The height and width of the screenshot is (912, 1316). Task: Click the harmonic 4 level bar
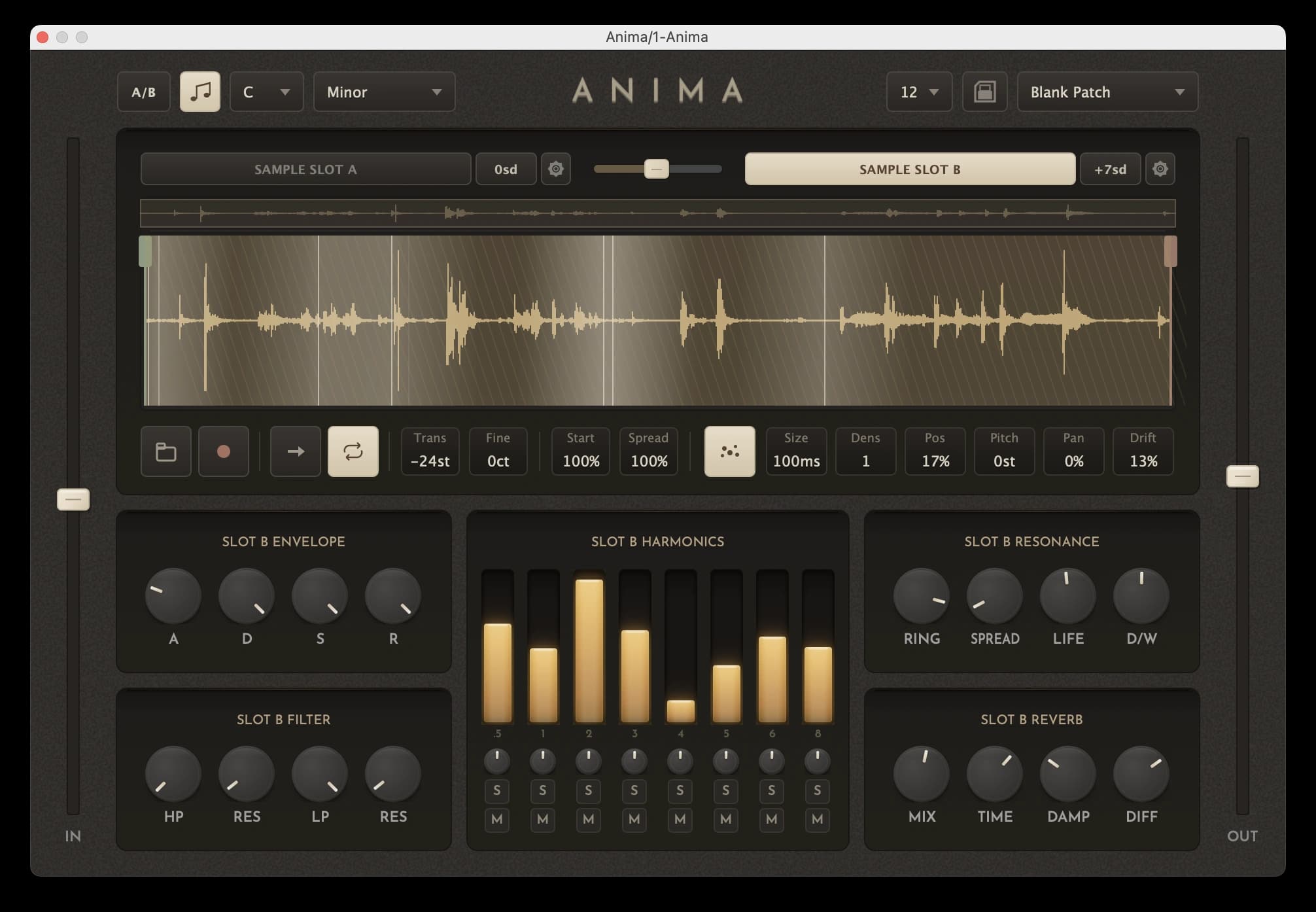point(680,646)
